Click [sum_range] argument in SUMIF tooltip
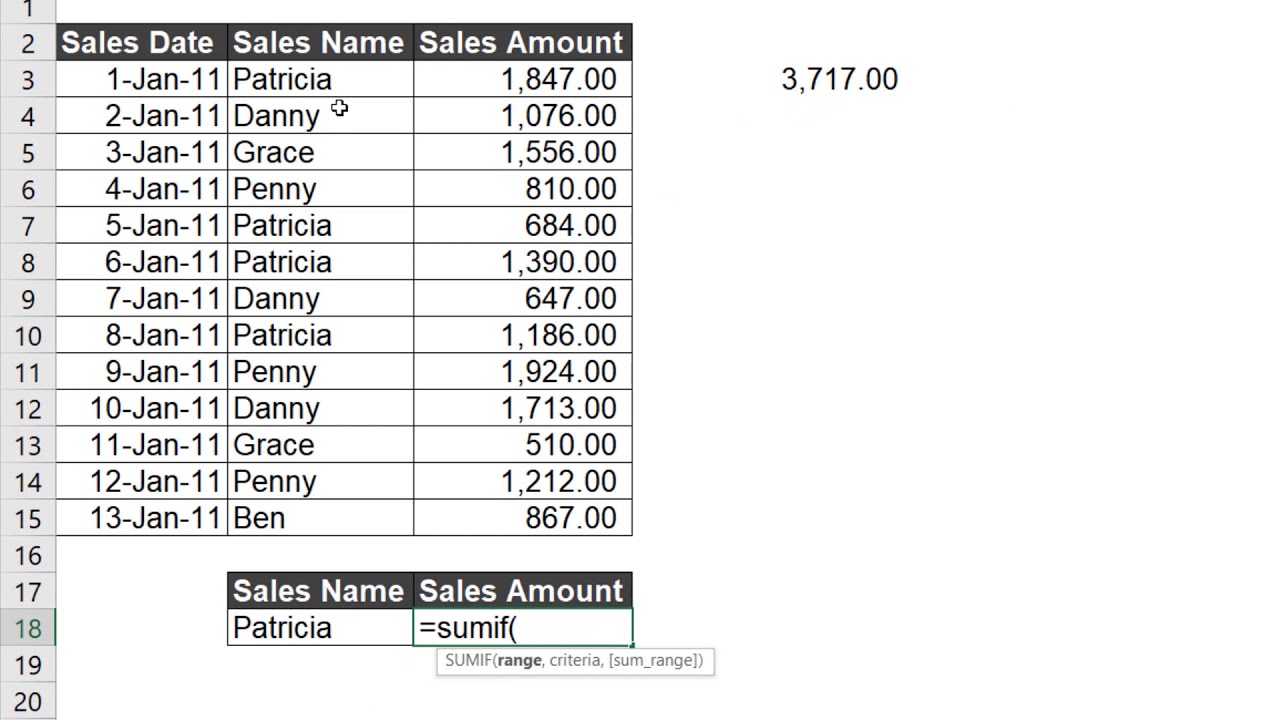The height and width of the screenshot is (720, 1280). click(655, 660)
